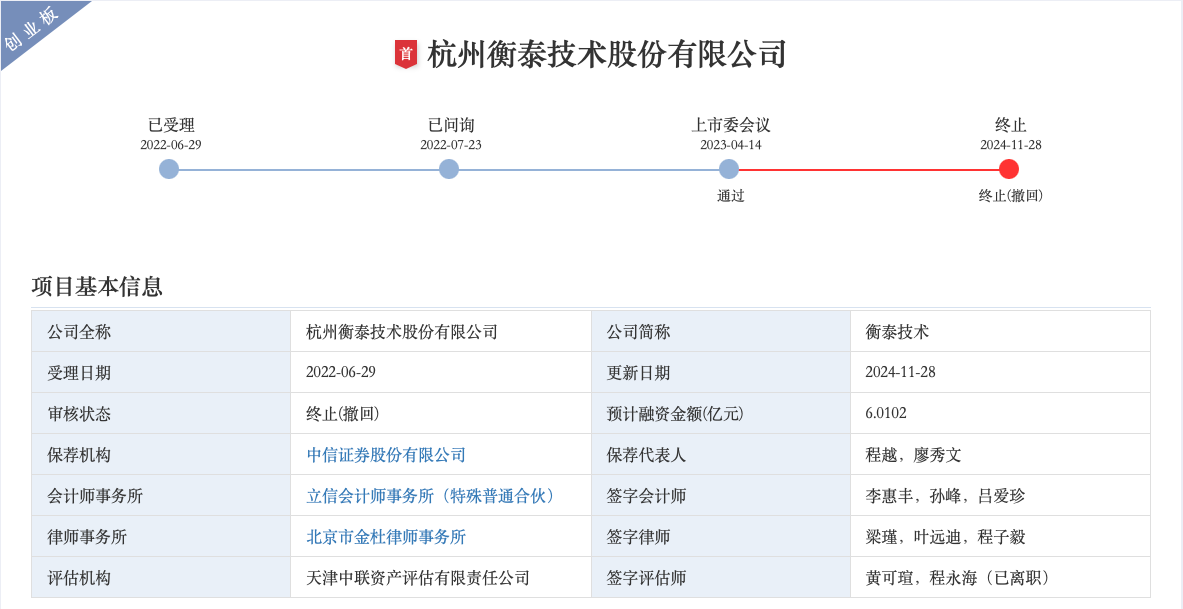
Task: Click the 终止(撤回) label under timeline
Action: pyautogui.click(x=1010, y=195)
